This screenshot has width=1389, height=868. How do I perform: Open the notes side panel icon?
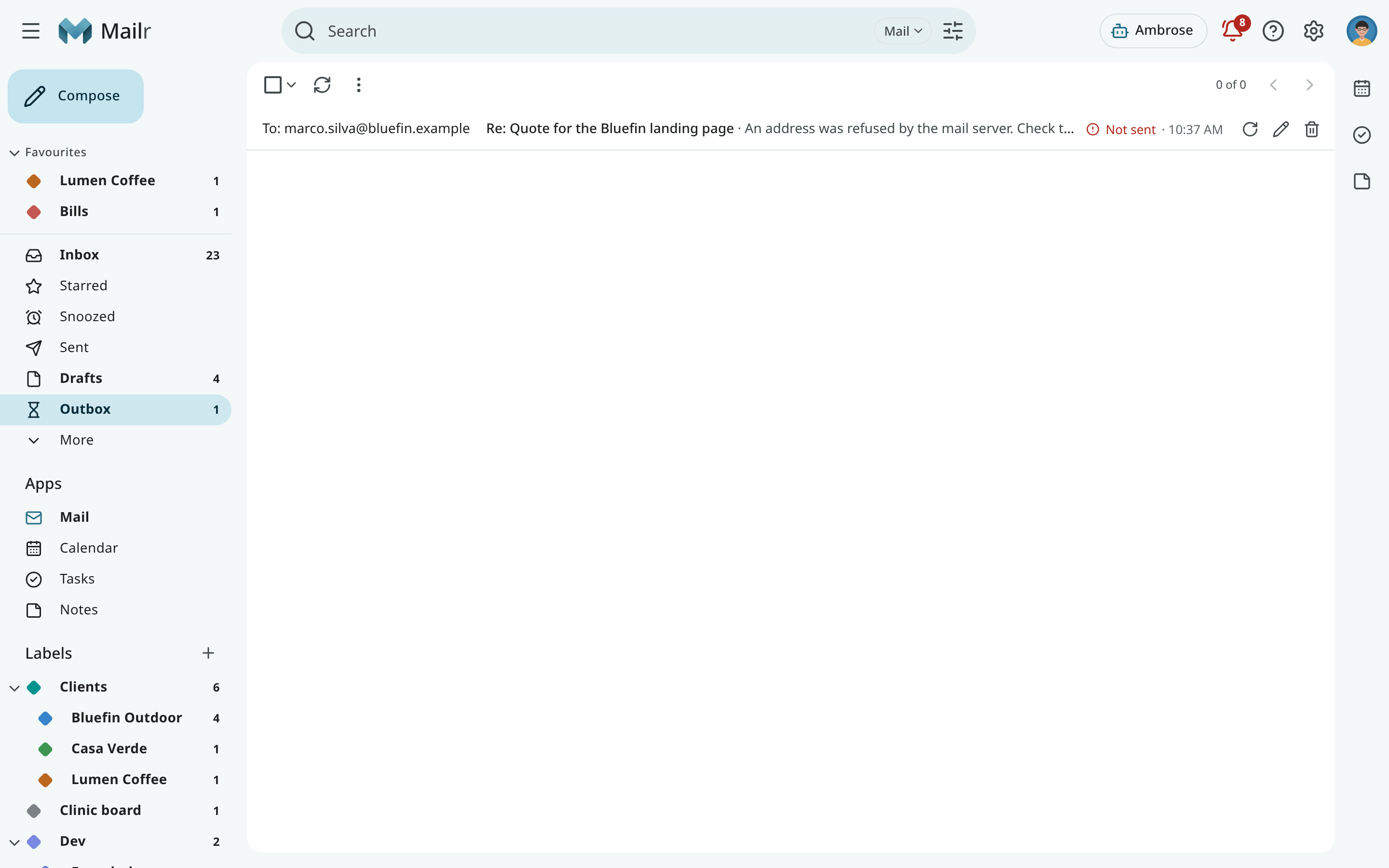(1362, 181)
